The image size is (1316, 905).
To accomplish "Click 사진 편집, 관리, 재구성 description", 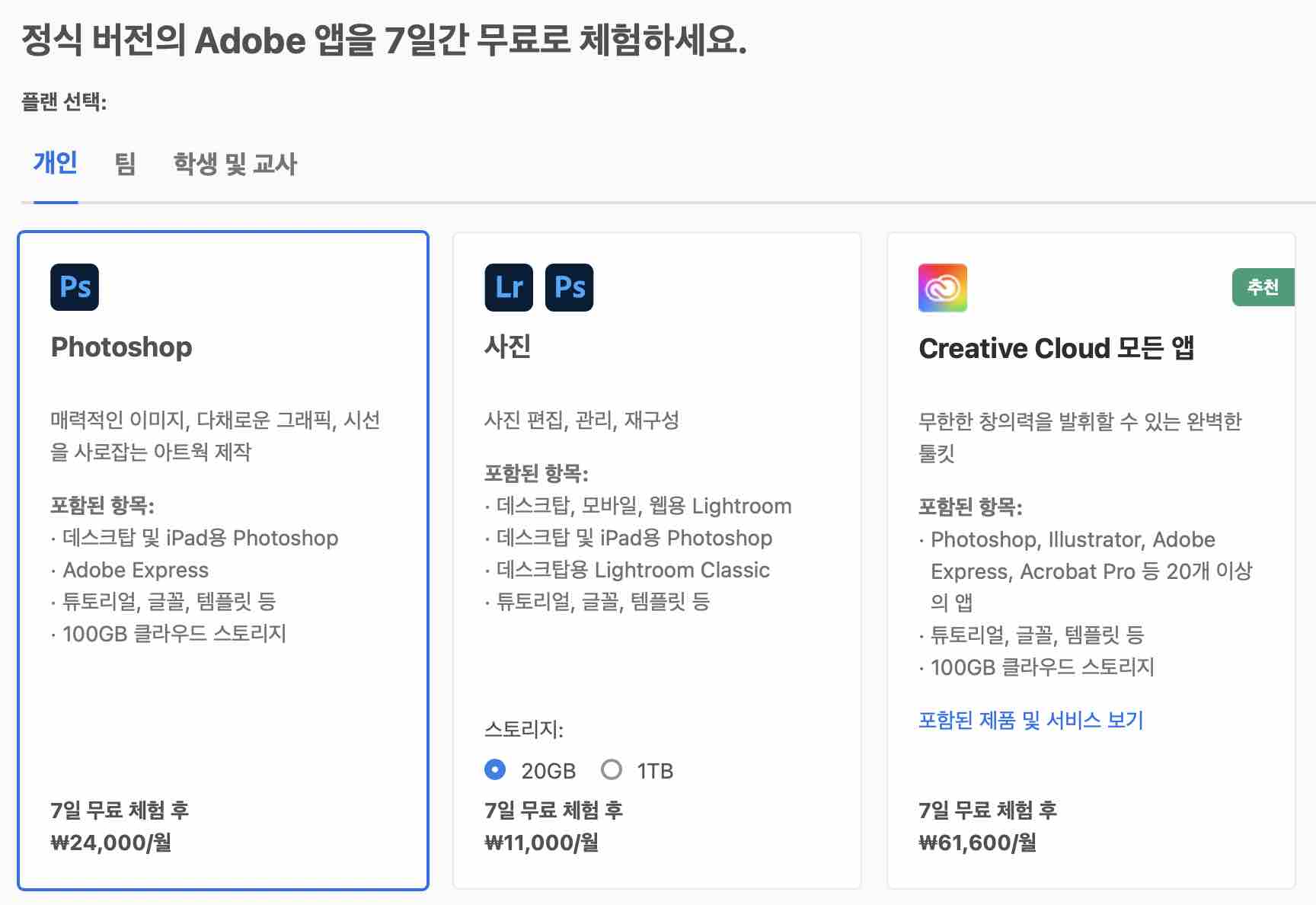I will click(x=582, y=420).
